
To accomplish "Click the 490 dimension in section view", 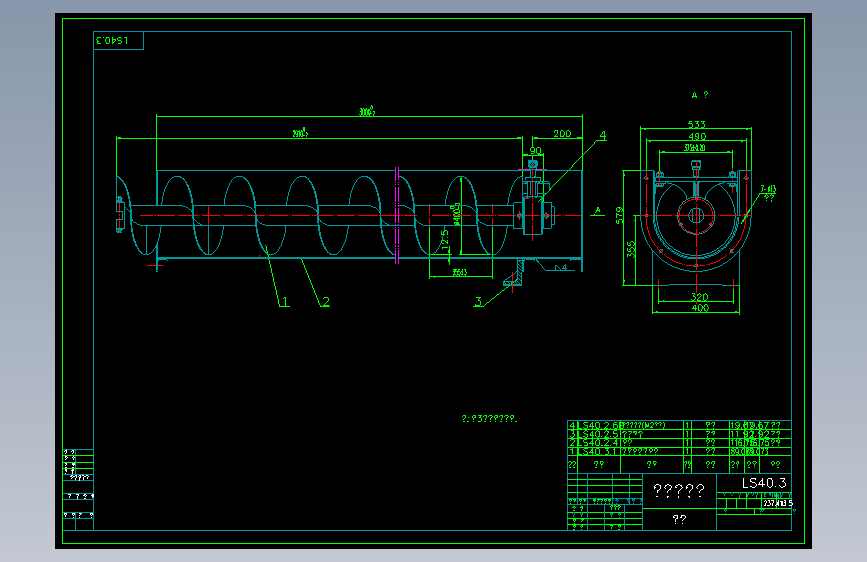I will [x=697, y=136].
